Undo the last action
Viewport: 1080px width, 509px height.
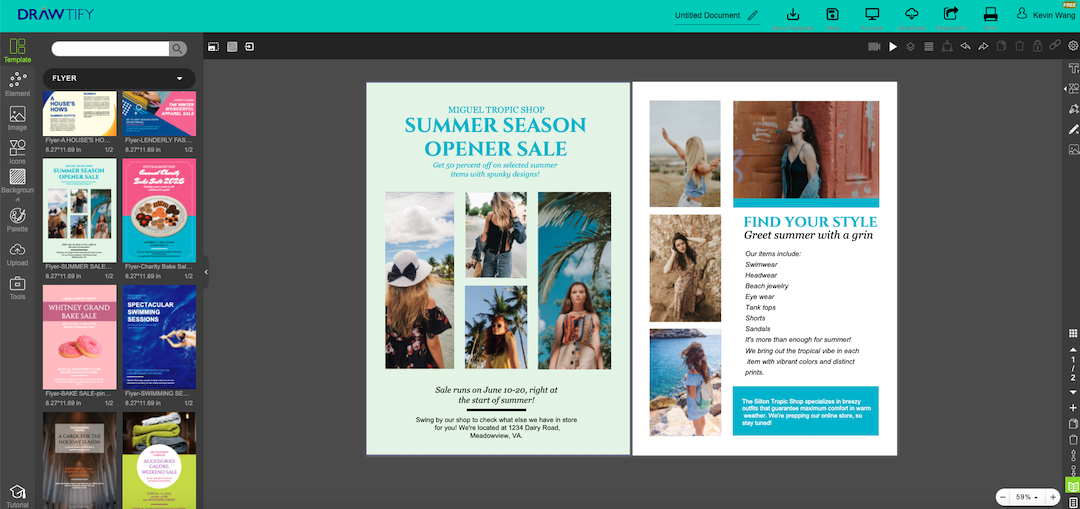965,47
